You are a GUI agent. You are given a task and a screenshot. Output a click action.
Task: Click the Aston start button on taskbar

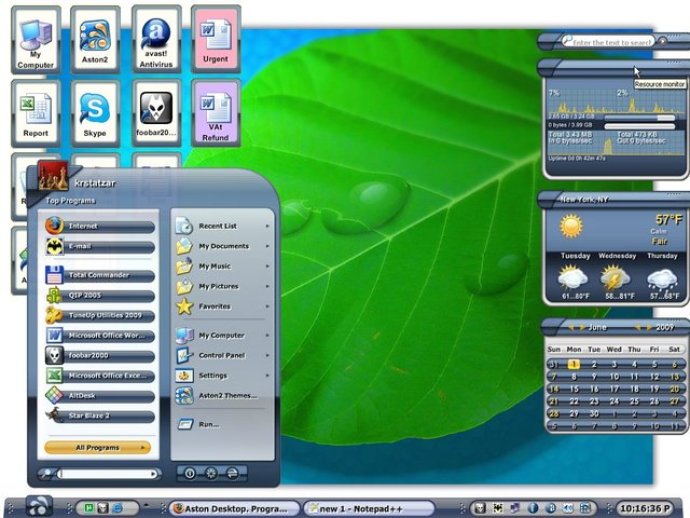39,506
